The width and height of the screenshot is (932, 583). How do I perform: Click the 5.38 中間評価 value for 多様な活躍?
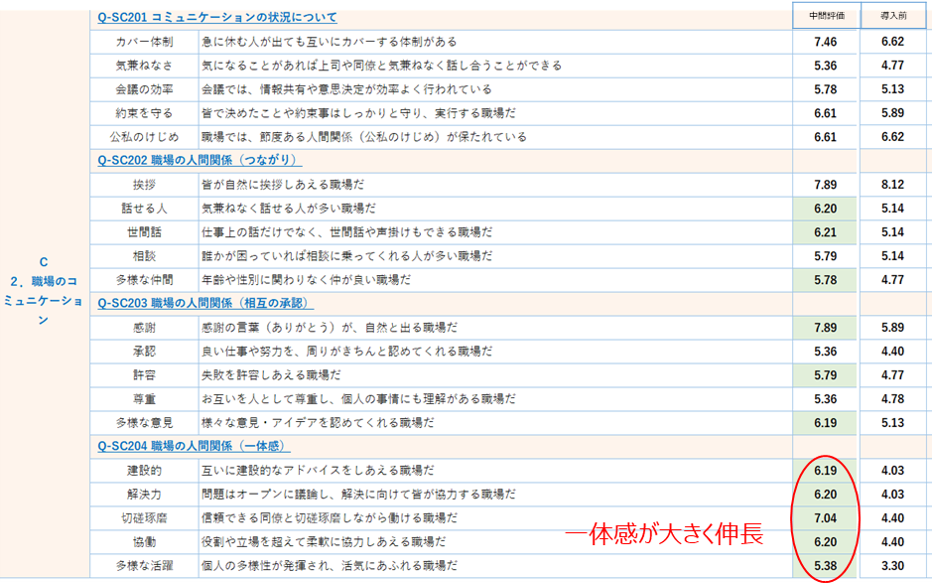point(826,566)
